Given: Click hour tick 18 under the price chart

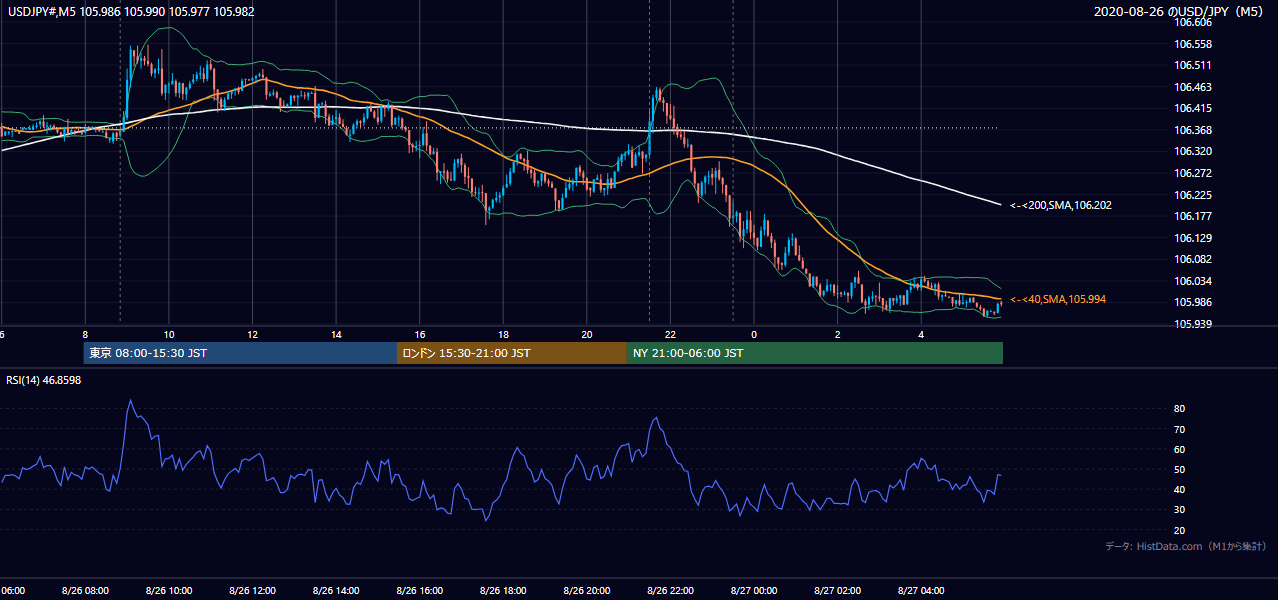Looking at the screenshot, I should [x=503, y=335].
